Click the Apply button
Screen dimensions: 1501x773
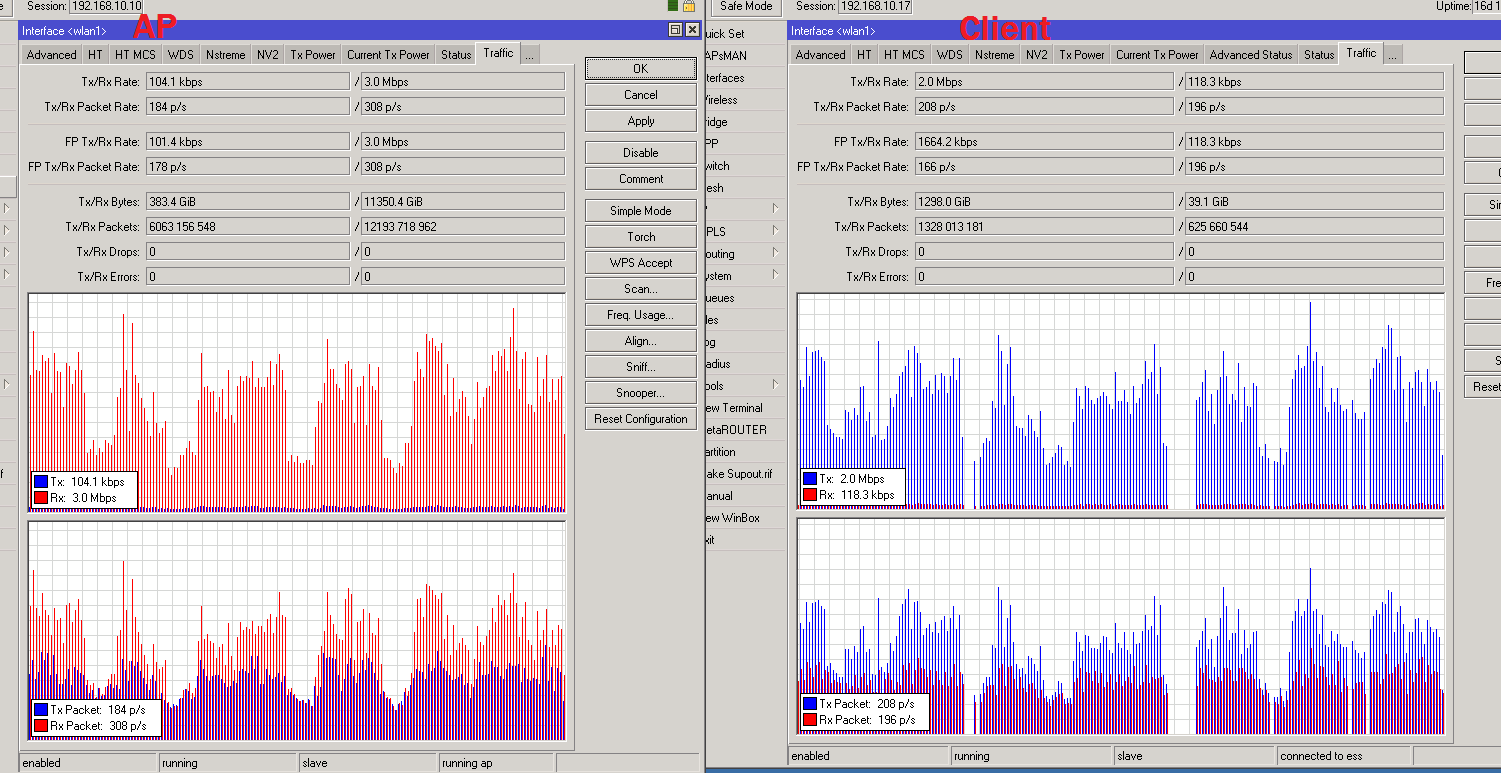tap(641, 121)
